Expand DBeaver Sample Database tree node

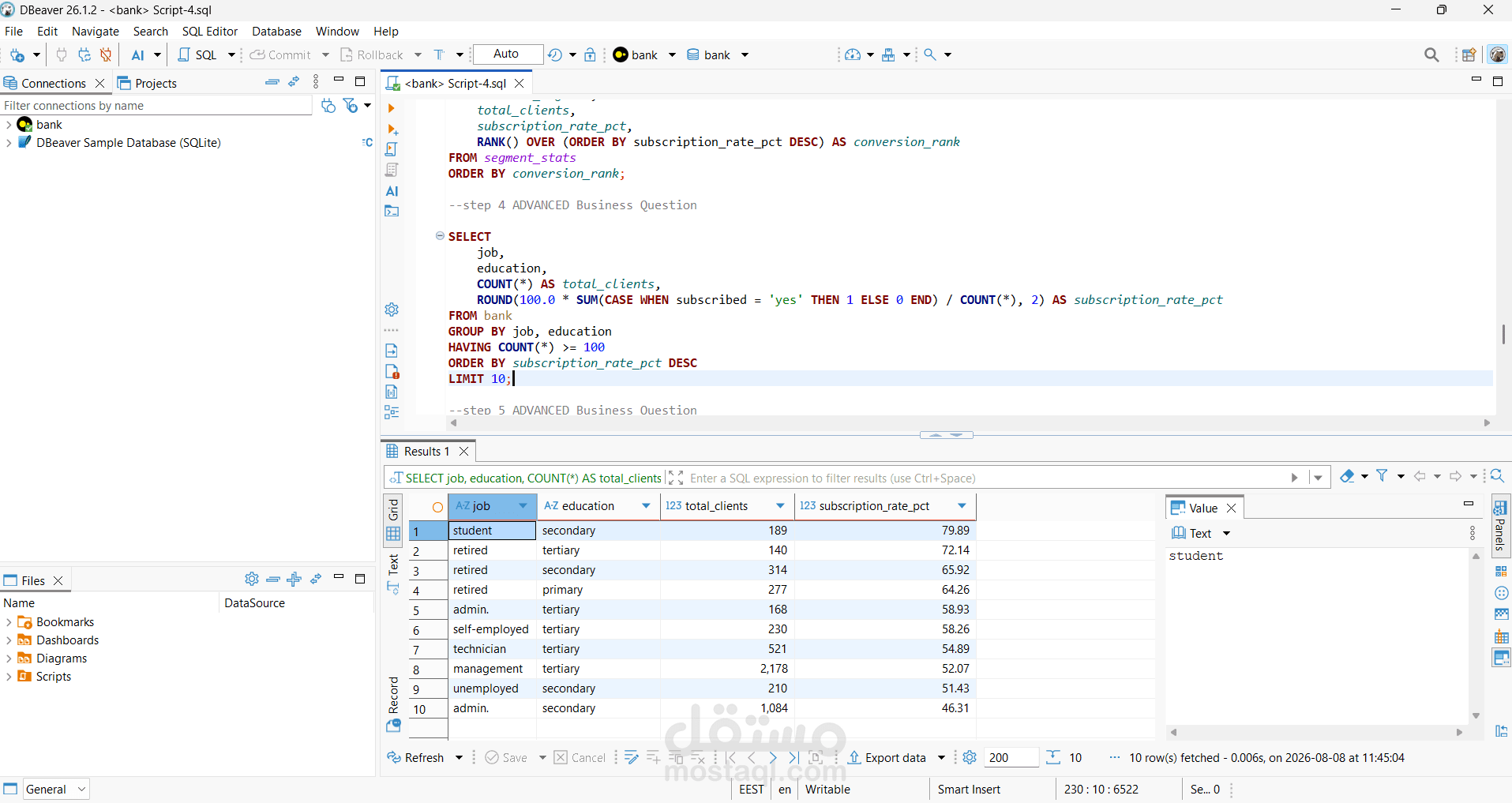tap(9, 143)
